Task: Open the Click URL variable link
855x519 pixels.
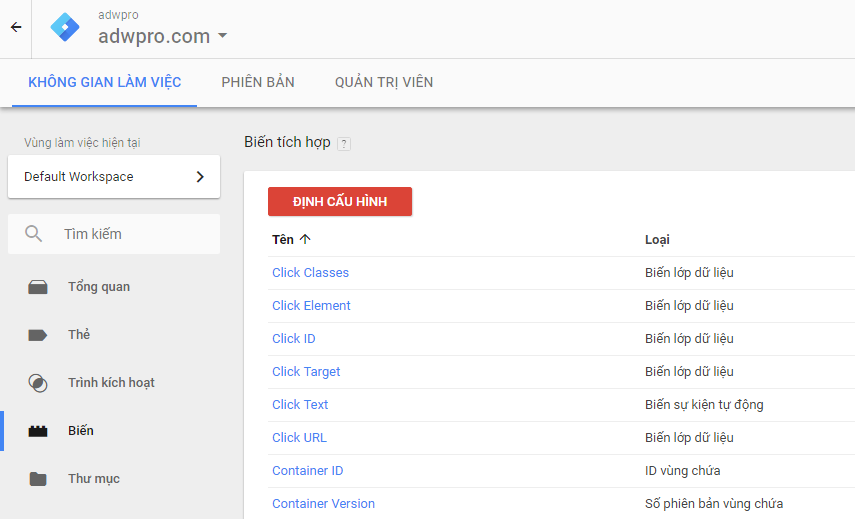Action: tap(299, 438)
